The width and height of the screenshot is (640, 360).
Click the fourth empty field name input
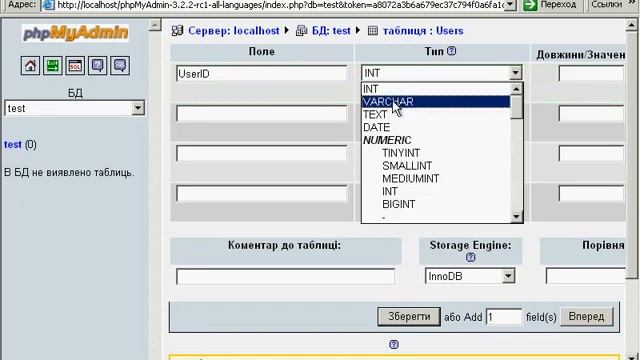pos(262,193)
